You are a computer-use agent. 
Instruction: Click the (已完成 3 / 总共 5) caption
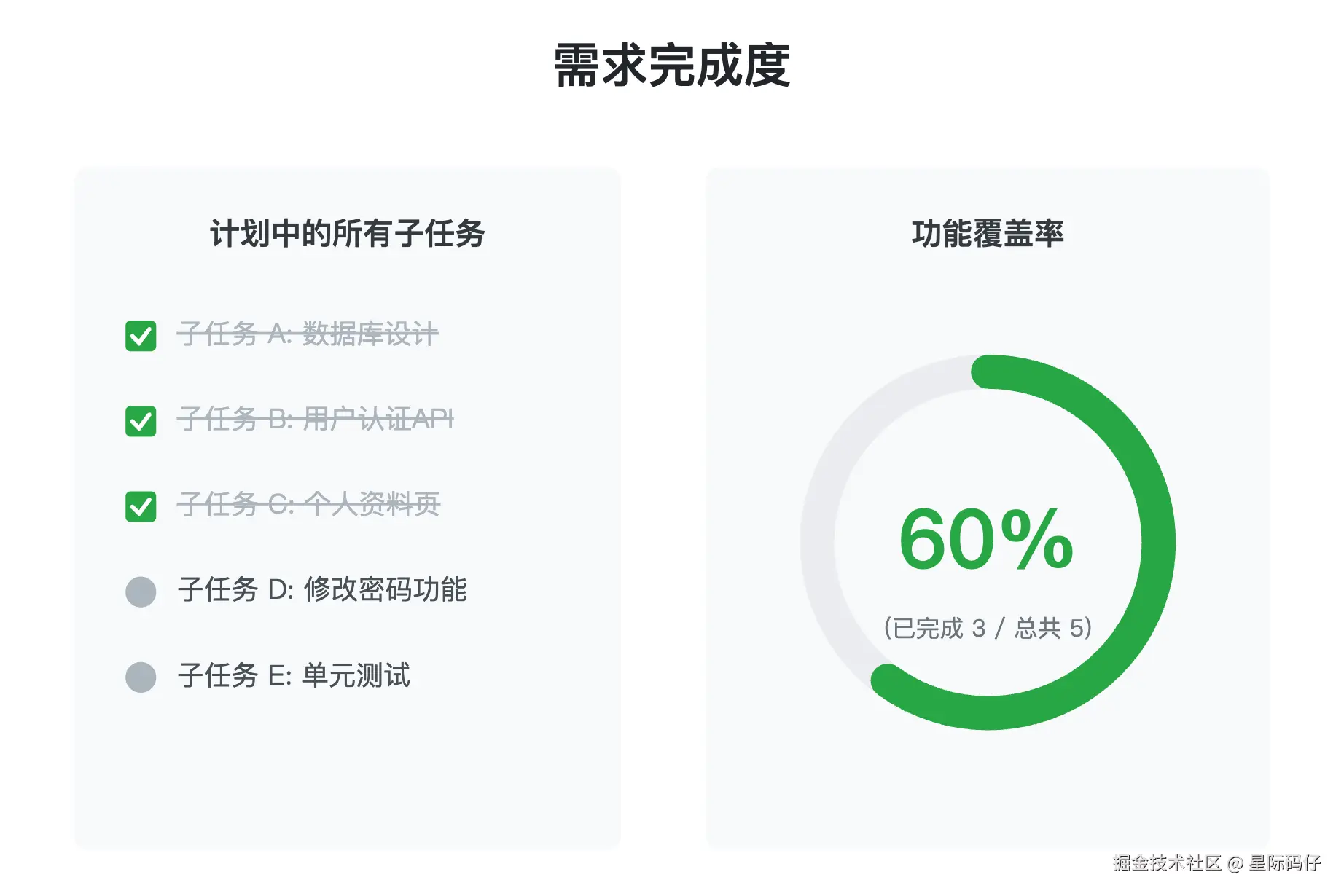988,628
